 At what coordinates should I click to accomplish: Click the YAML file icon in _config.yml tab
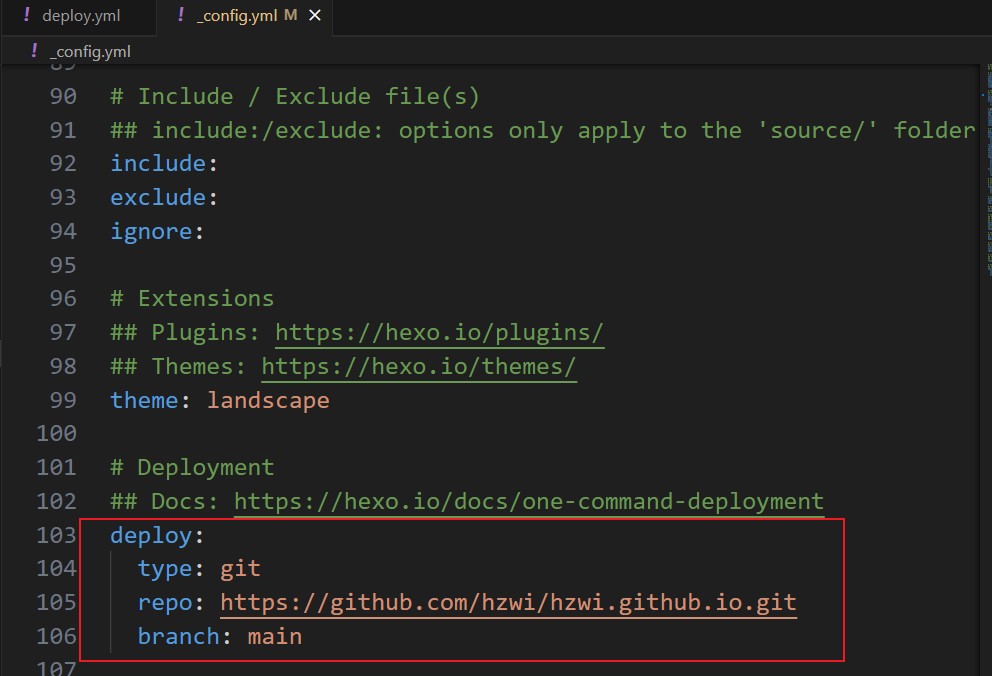click(x=181, y=15)
